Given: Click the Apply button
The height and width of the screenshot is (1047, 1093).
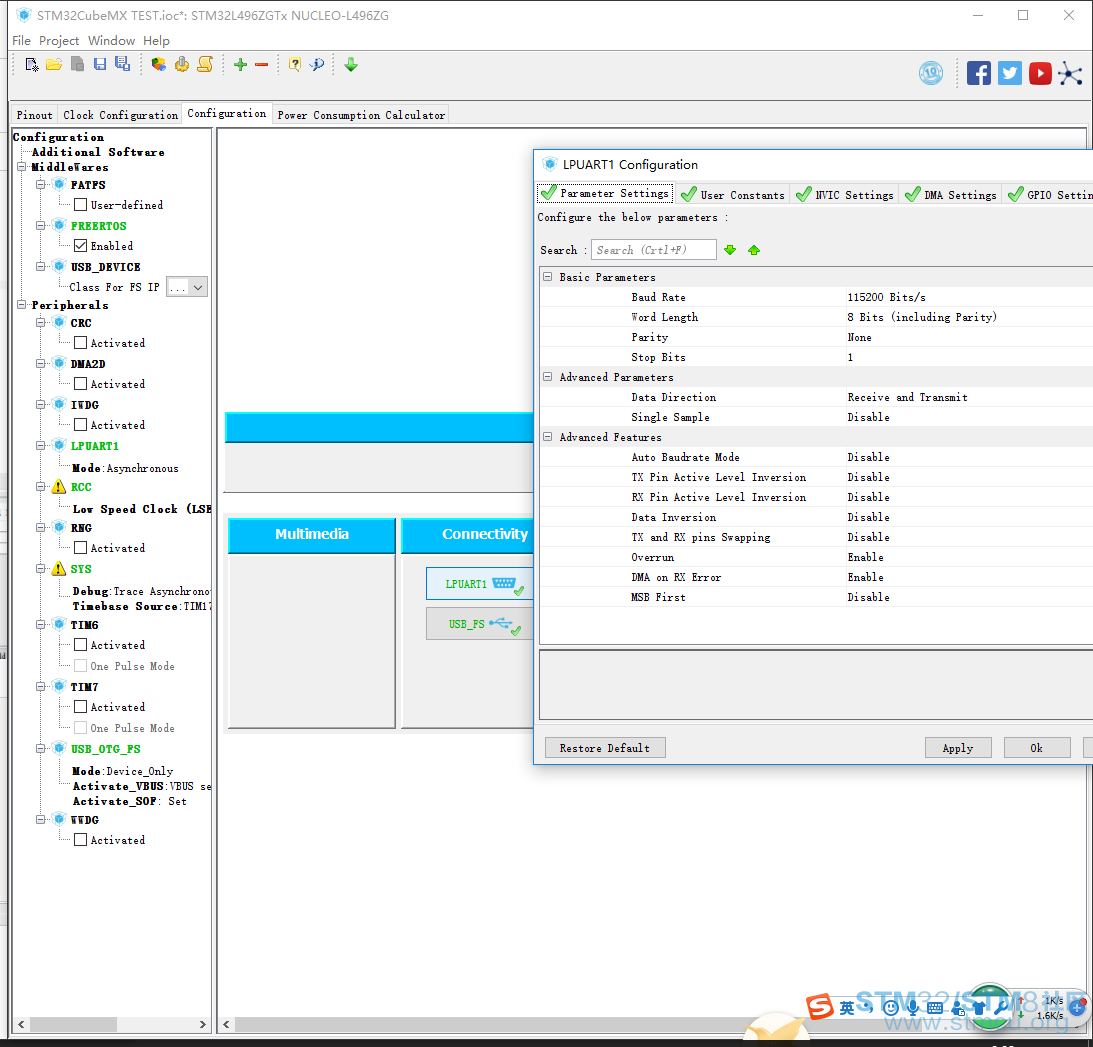Looking at the screenshot, I should (x=958, y=748).
